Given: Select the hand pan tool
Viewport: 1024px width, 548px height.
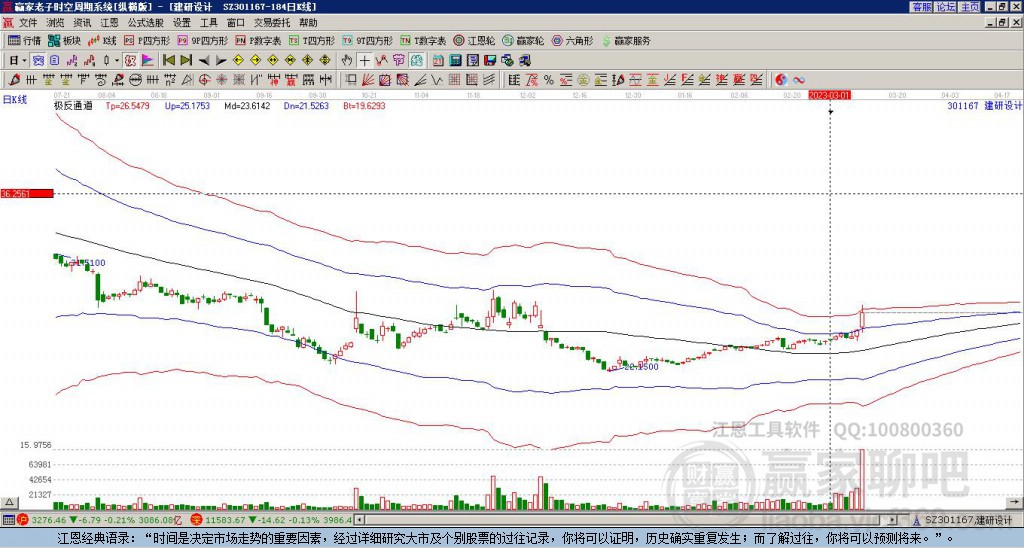Looking at the screenshot, I should 347,60.
